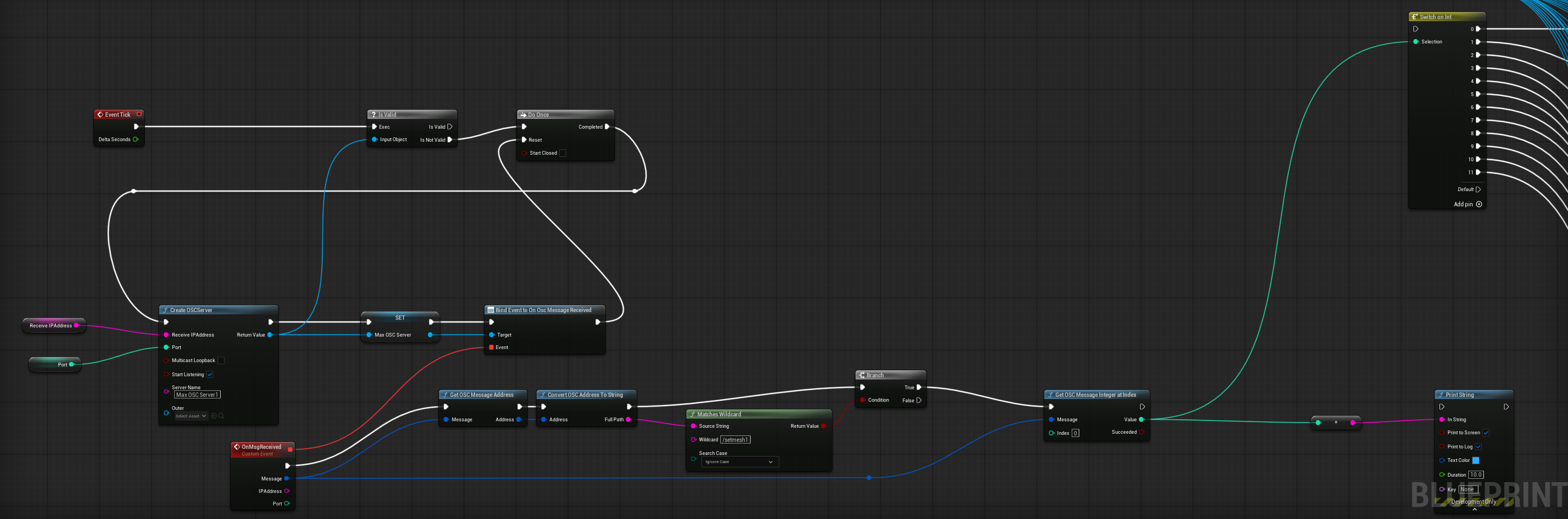The height and width of the screenshot is (519, 1568).
Task: Toggle the Print to Screen checkbox
Action: [1485, 433]
